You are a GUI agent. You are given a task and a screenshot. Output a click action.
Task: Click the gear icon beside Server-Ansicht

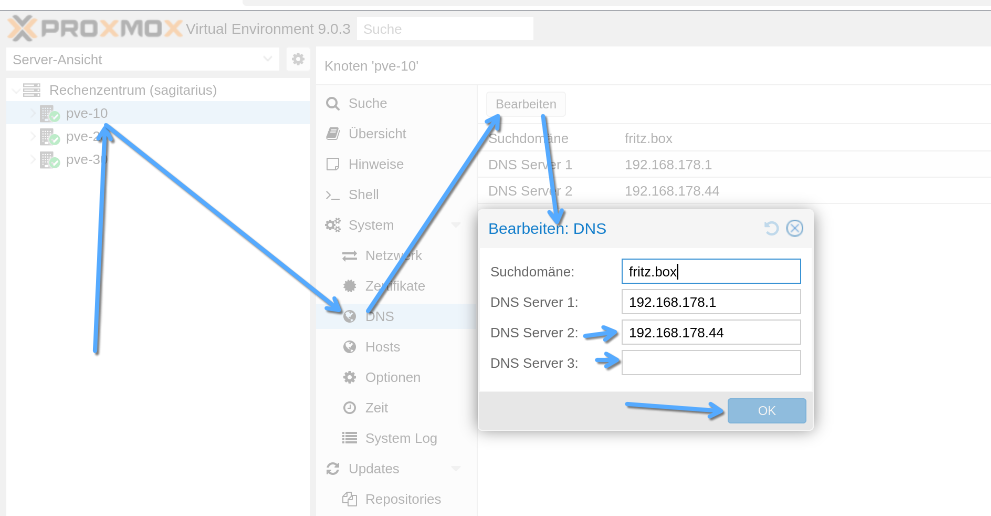pos(298,60)
